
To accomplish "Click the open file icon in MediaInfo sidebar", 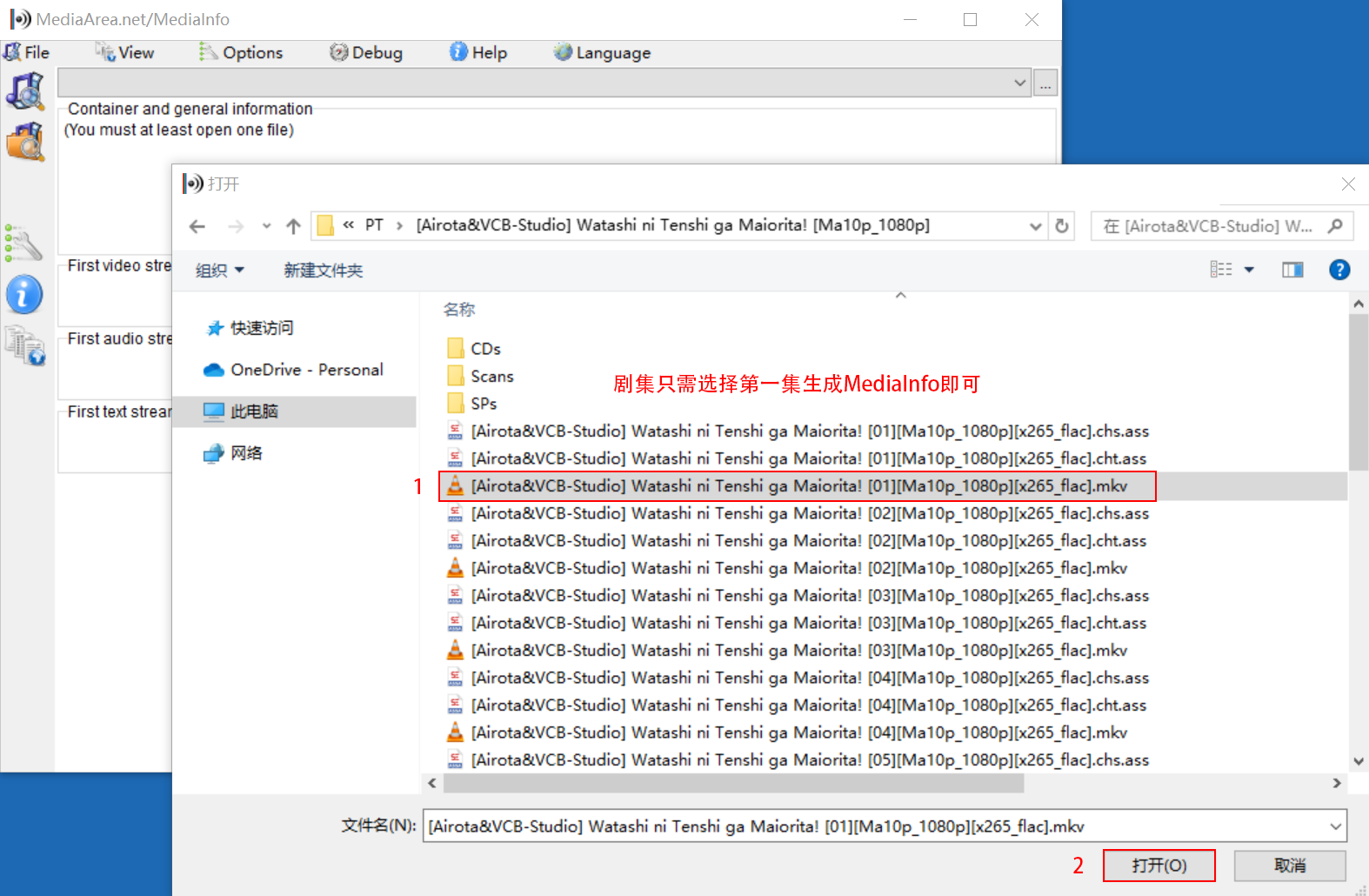I will pyautogui.click(x=25, y=91).
